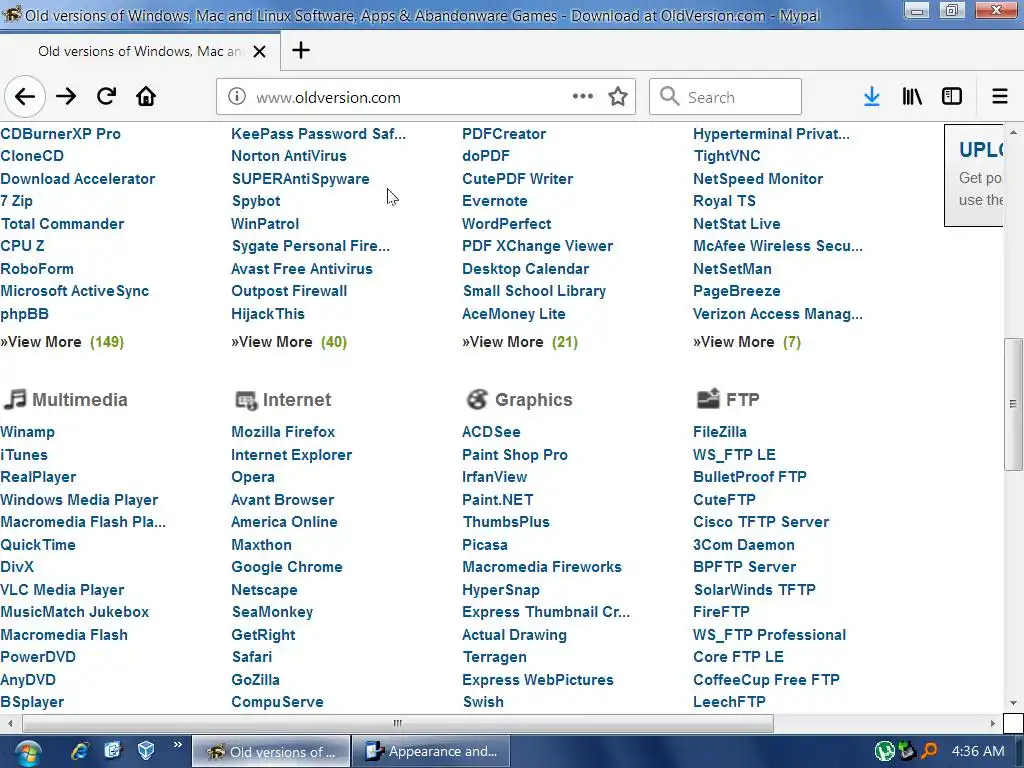
Task: Go back to the previous page
Action: point(25,97)
